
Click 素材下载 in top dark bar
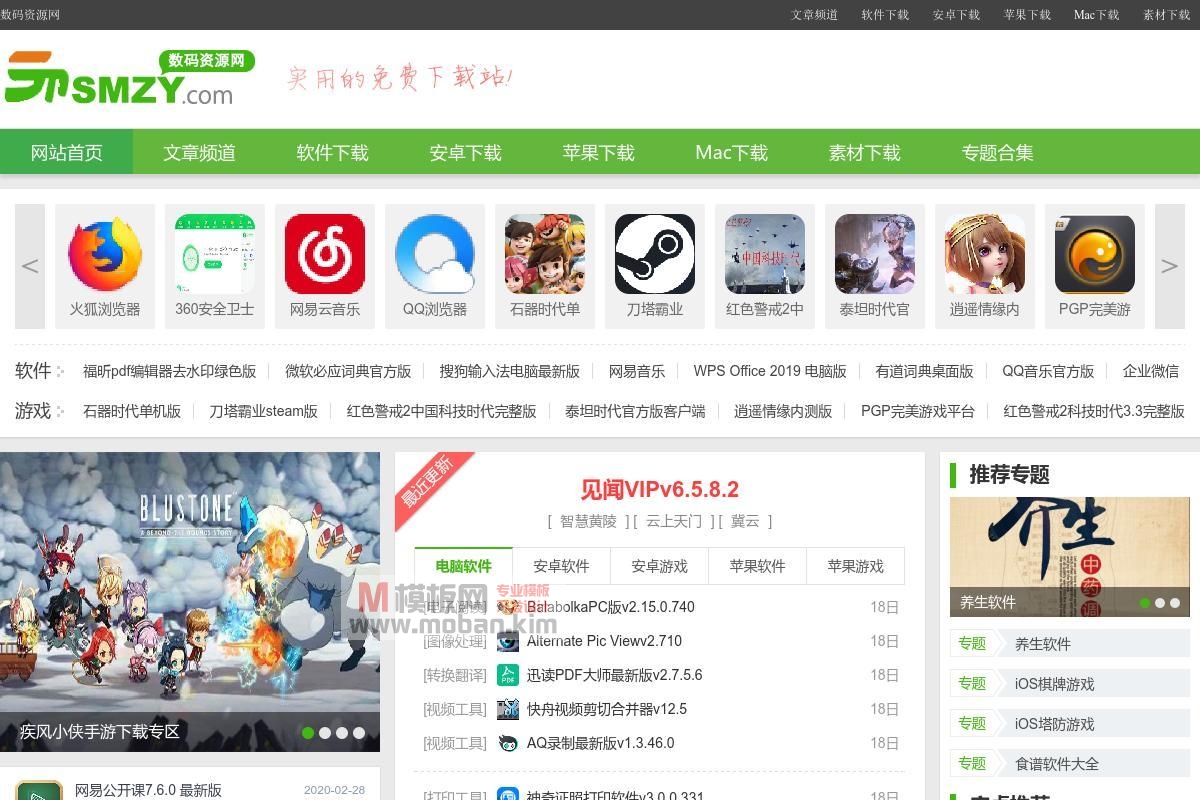(1166, 15)
